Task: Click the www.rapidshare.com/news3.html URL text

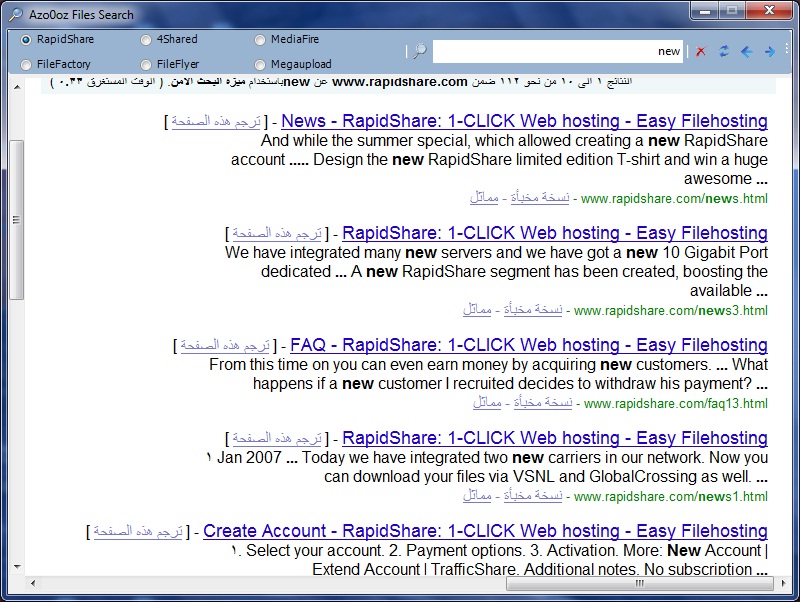Action: pyautogui.click(x=670, y=310)
